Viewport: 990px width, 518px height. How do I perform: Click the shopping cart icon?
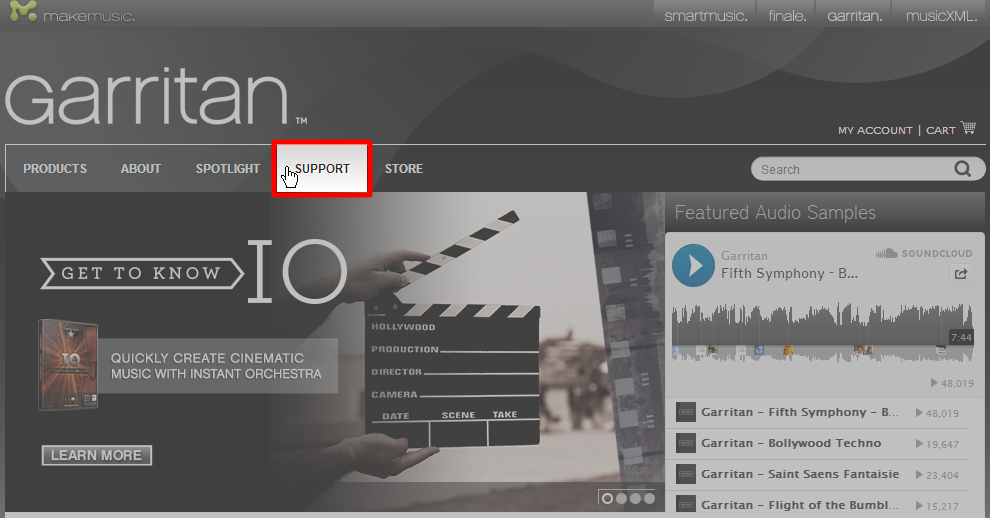[968, 128]
